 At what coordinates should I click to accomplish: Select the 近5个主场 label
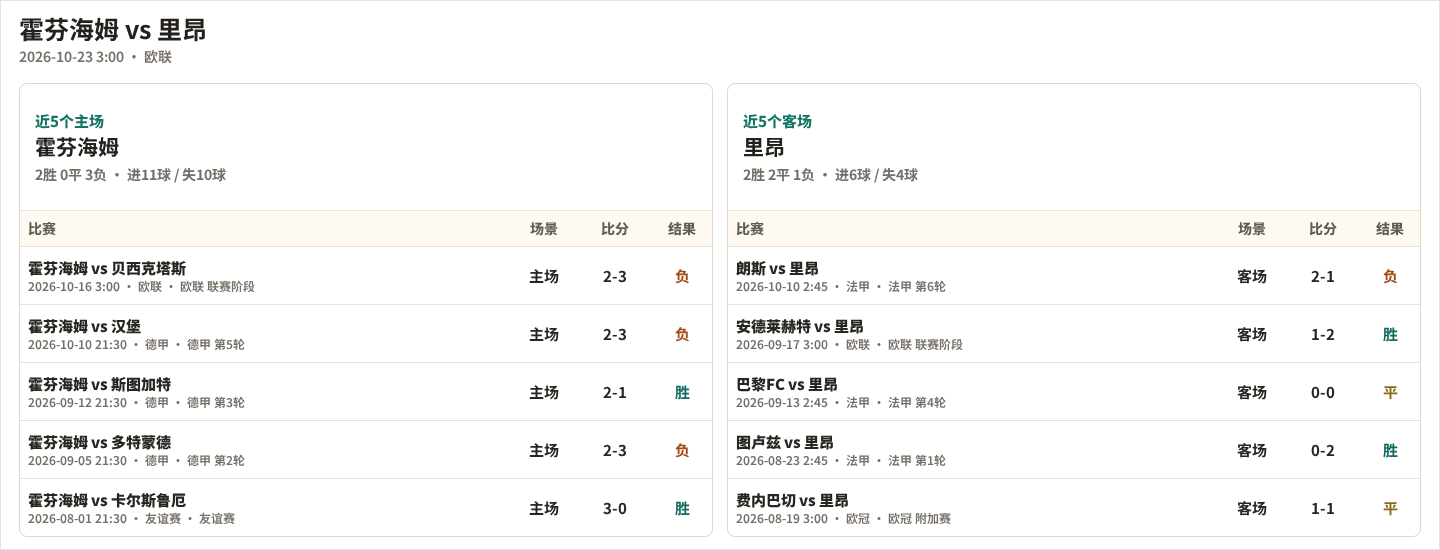click(x=69, y=121)
